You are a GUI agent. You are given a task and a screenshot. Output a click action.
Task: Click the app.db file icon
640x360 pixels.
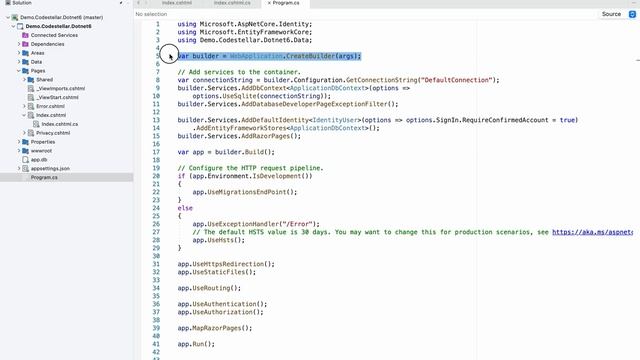tap(25, 160)
